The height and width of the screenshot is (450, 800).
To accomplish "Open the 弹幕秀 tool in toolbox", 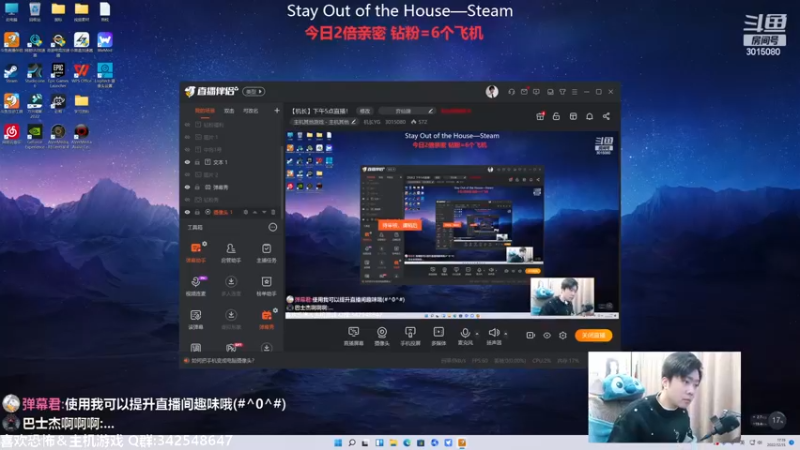I will pyautogui.click(x=266, y=319).
